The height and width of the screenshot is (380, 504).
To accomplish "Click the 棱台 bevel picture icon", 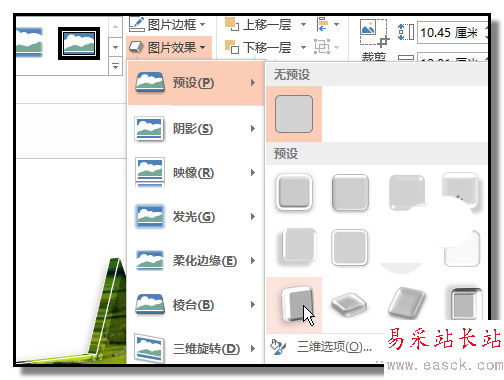I will 150,304.
